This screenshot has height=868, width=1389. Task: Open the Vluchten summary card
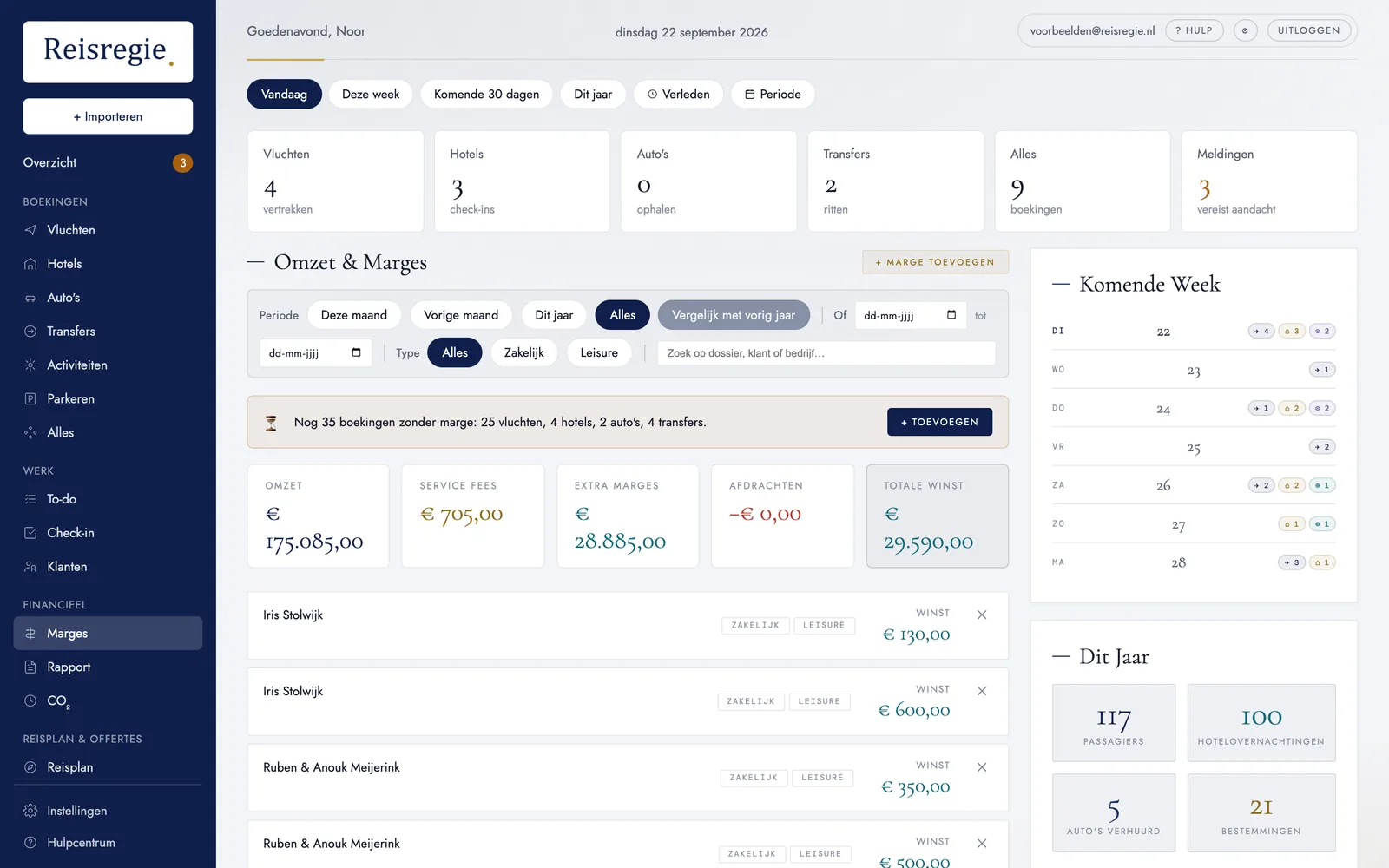click(x=335, y=181)
